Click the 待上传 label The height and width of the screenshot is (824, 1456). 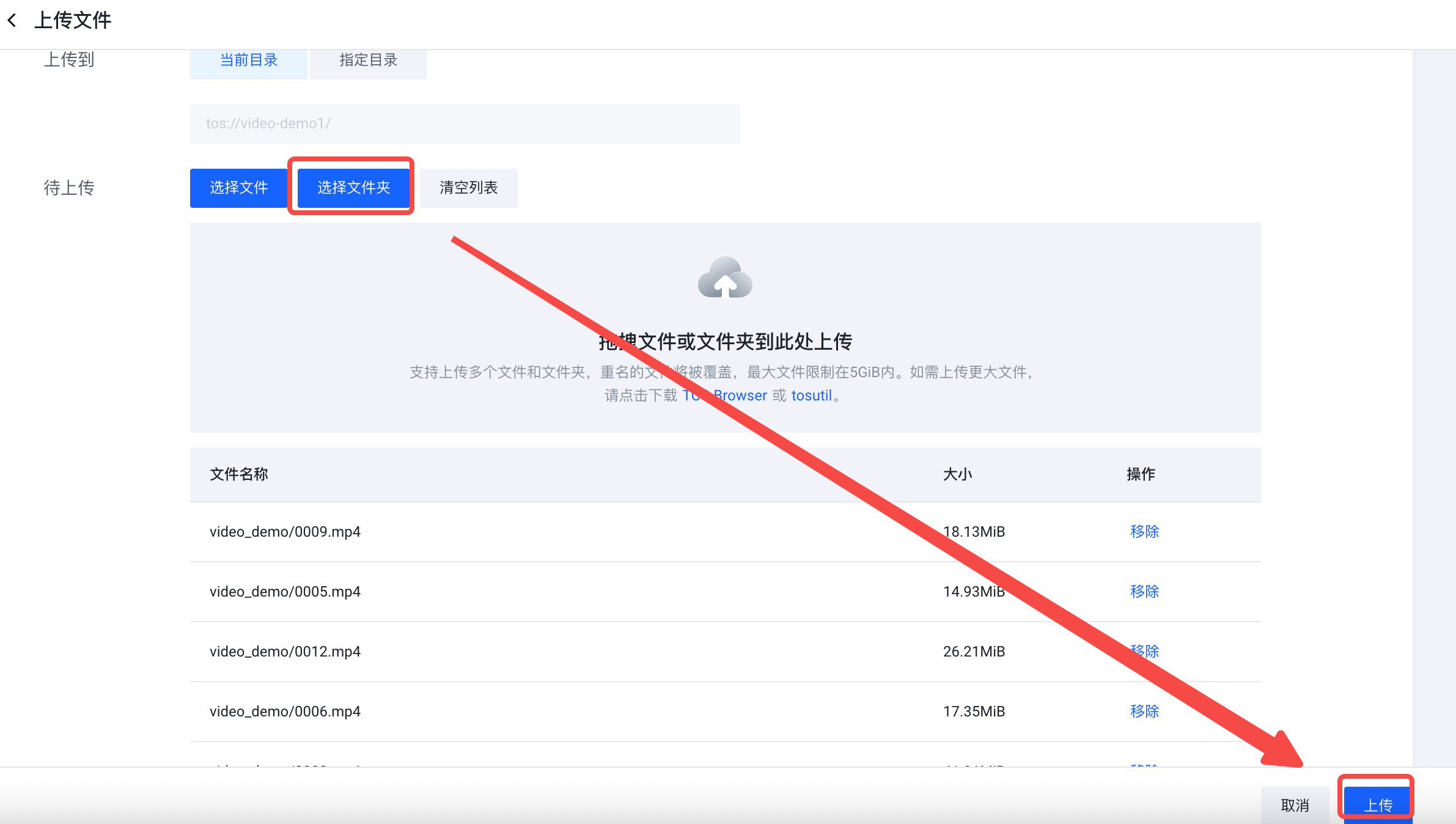point(69,188)
